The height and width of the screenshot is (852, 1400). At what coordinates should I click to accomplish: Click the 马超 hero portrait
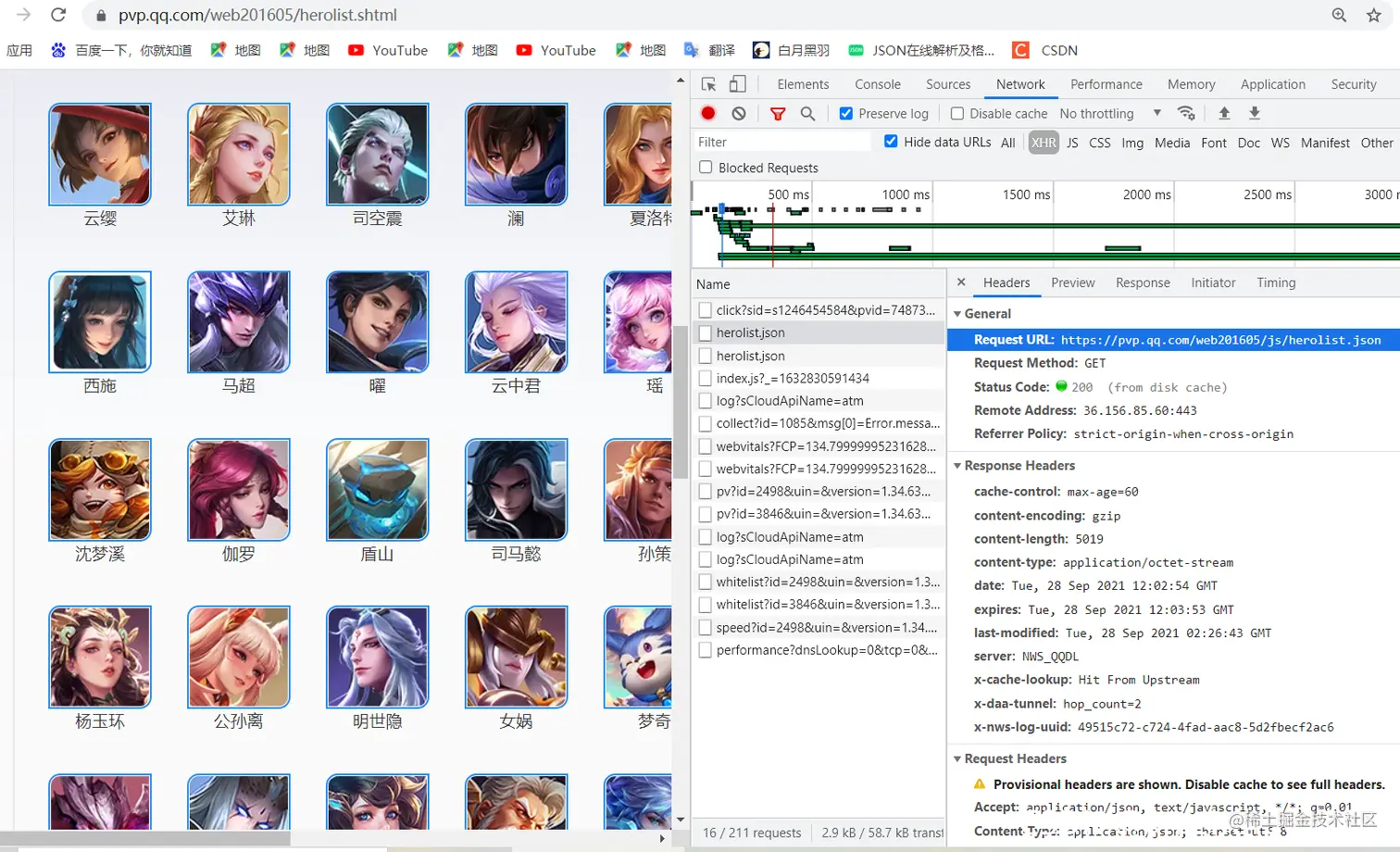tap(239, 321)
